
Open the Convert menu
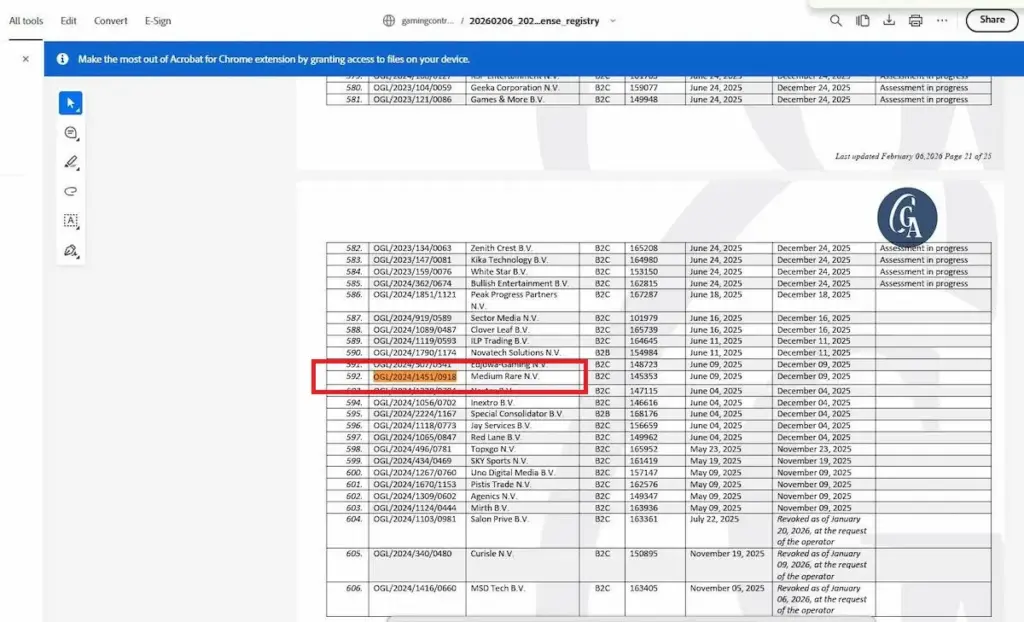(110, 21)
